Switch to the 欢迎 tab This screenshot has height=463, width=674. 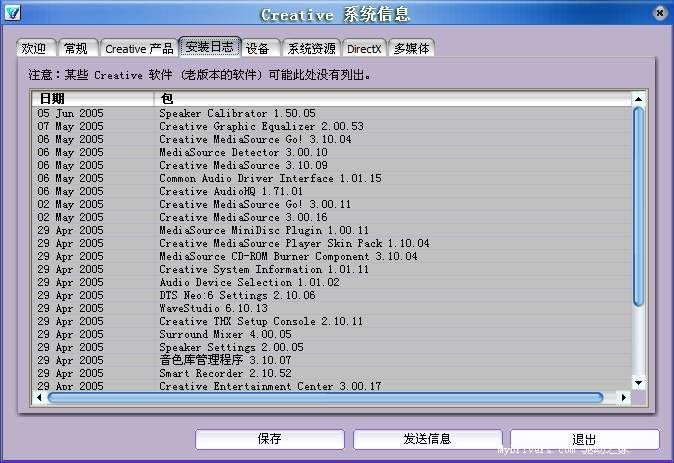tap(35, 49)
